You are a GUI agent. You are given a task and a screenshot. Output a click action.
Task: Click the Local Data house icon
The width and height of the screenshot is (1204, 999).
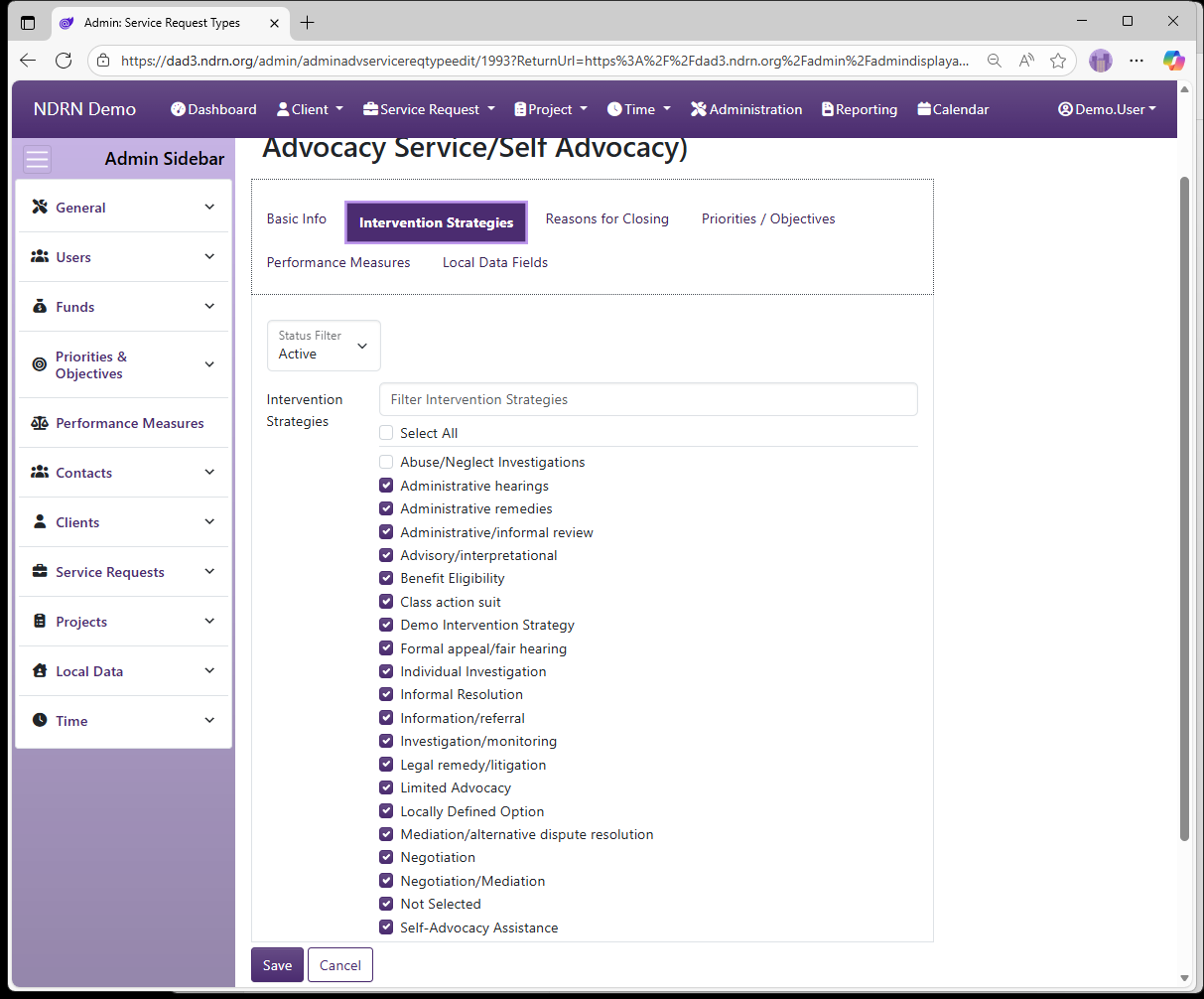coord(40,670)
